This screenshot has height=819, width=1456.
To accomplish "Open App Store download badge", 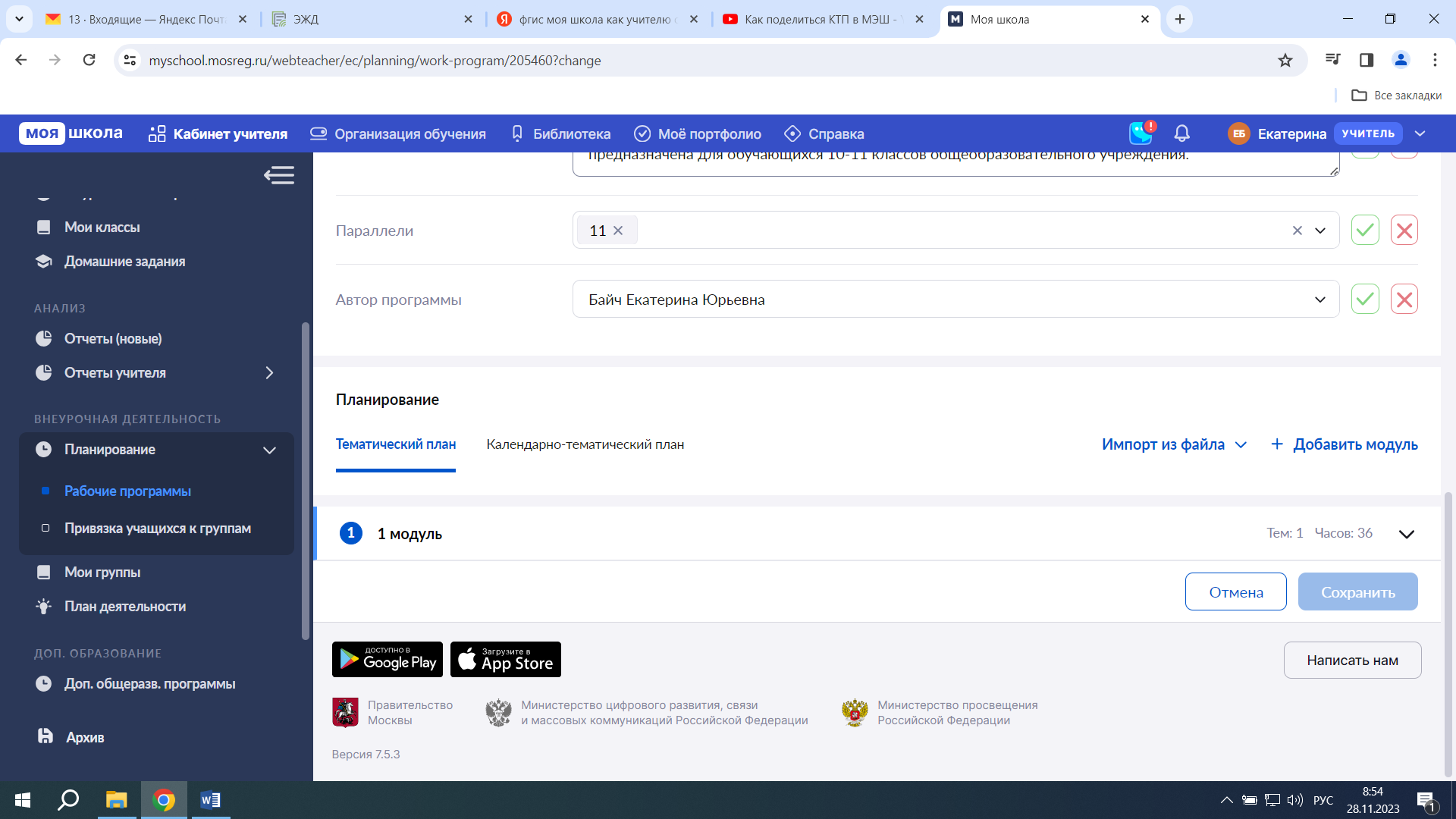I will point(506,659).
